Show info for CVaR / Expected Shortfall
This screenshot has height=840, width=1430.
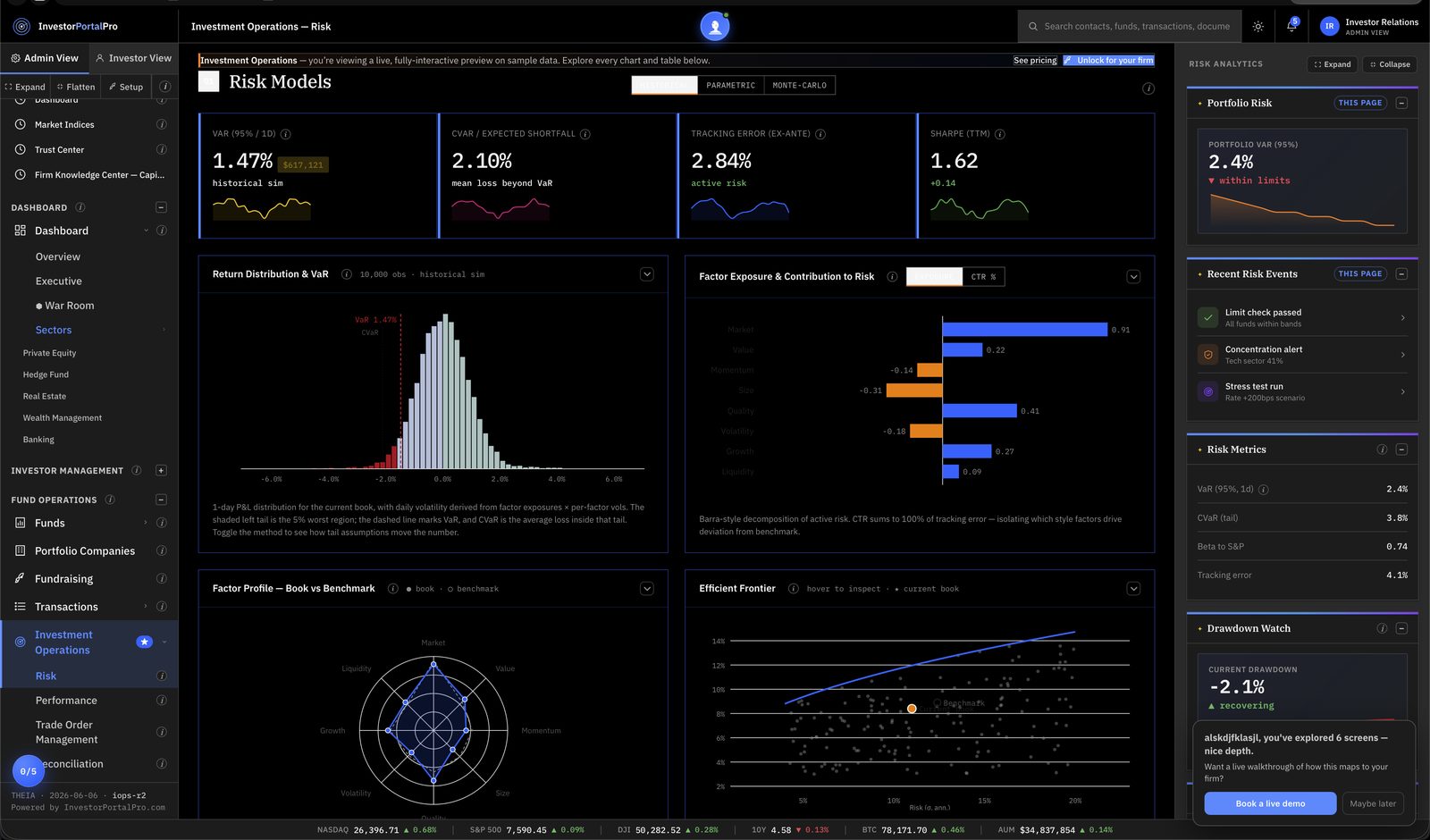[x=585, y=134]
